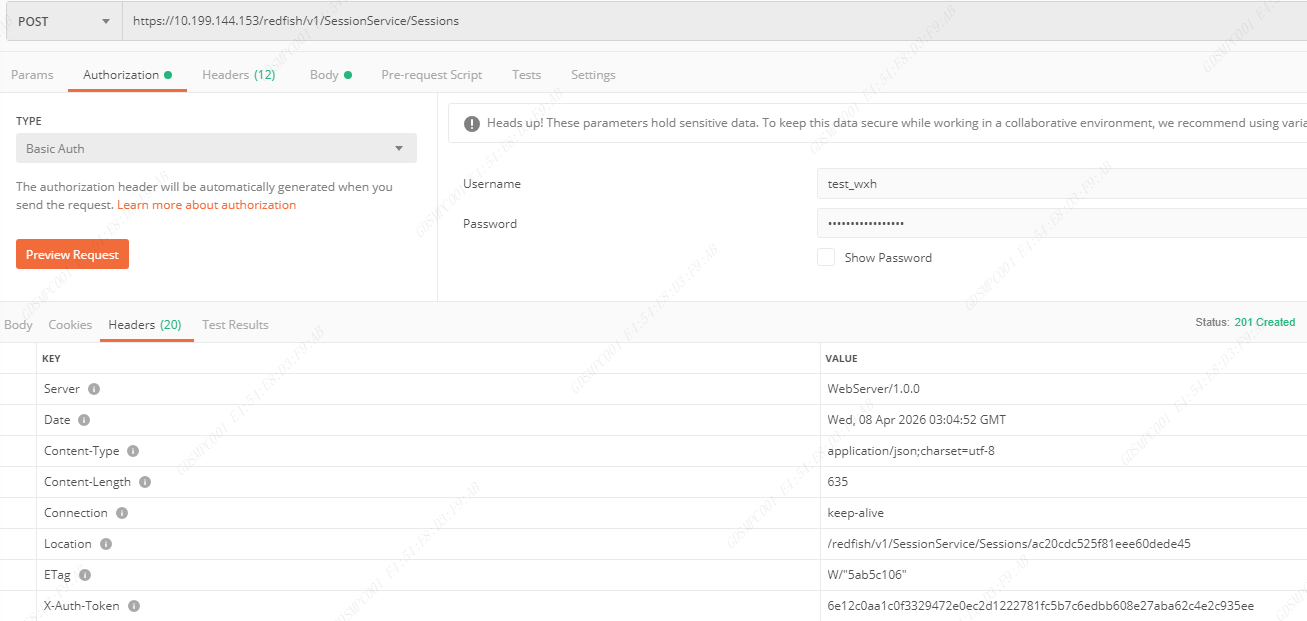Viewport: 1307px width, 621px height.
Task: Click info icon beside Content-Type header
Action: [x=133, y=451]
